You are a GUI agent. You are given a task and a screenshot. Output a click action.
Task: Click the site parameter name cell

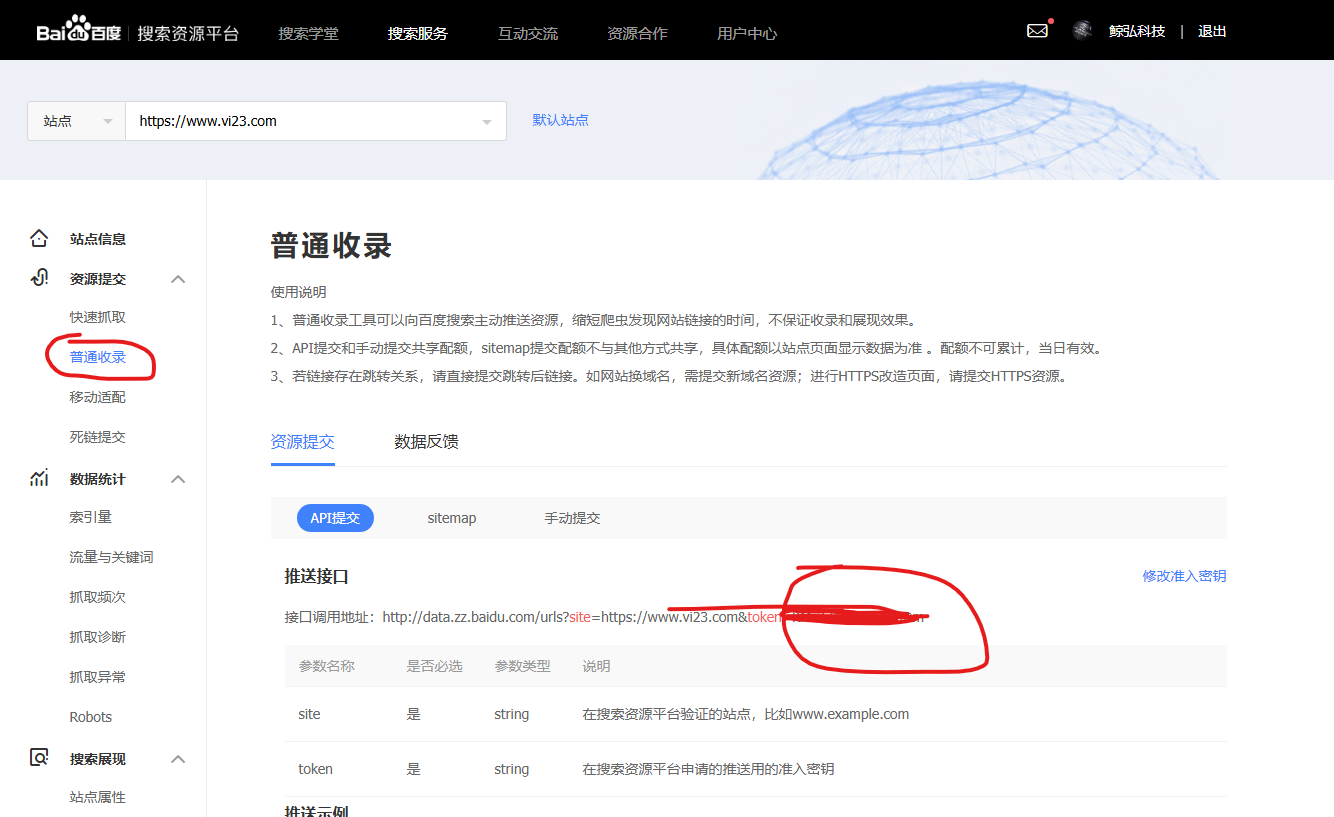[309, 714]
